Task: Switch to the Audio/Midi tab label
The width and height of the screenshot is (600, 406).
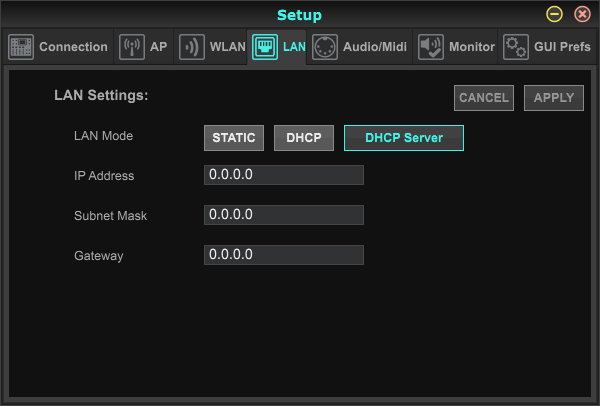Action: [374, 47]
